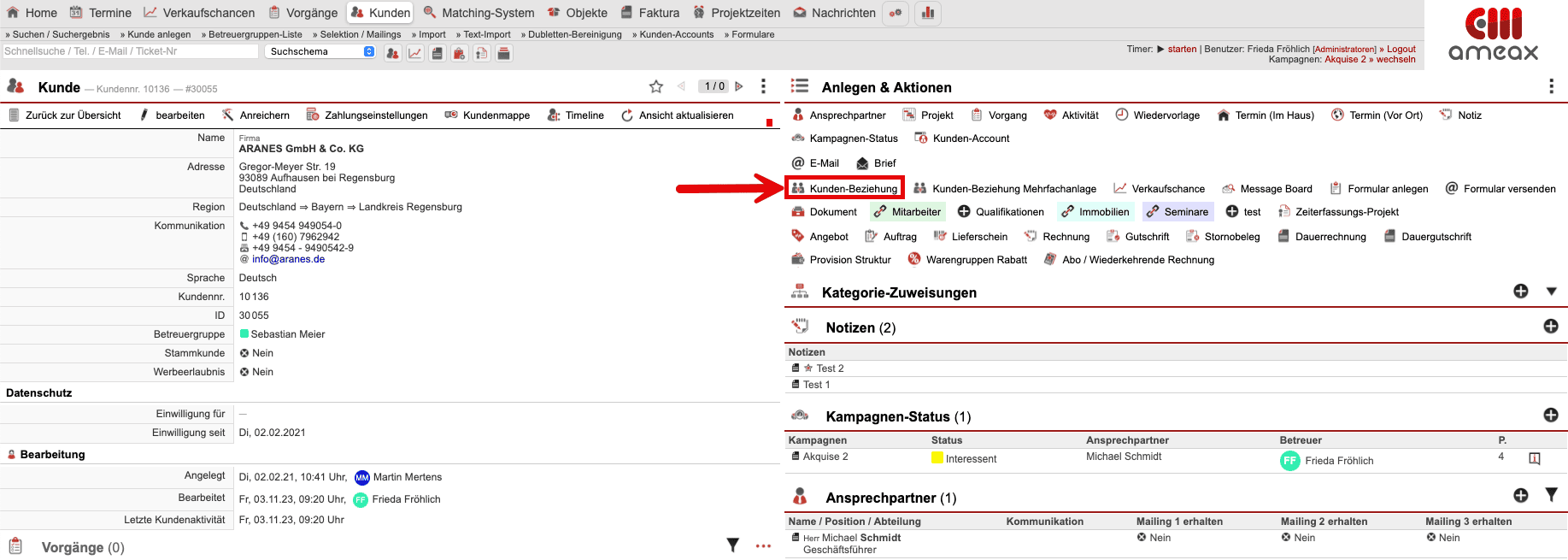
Task: Add a Kategorie-Zuweisung with plus icon
Action: (1520, 292)
